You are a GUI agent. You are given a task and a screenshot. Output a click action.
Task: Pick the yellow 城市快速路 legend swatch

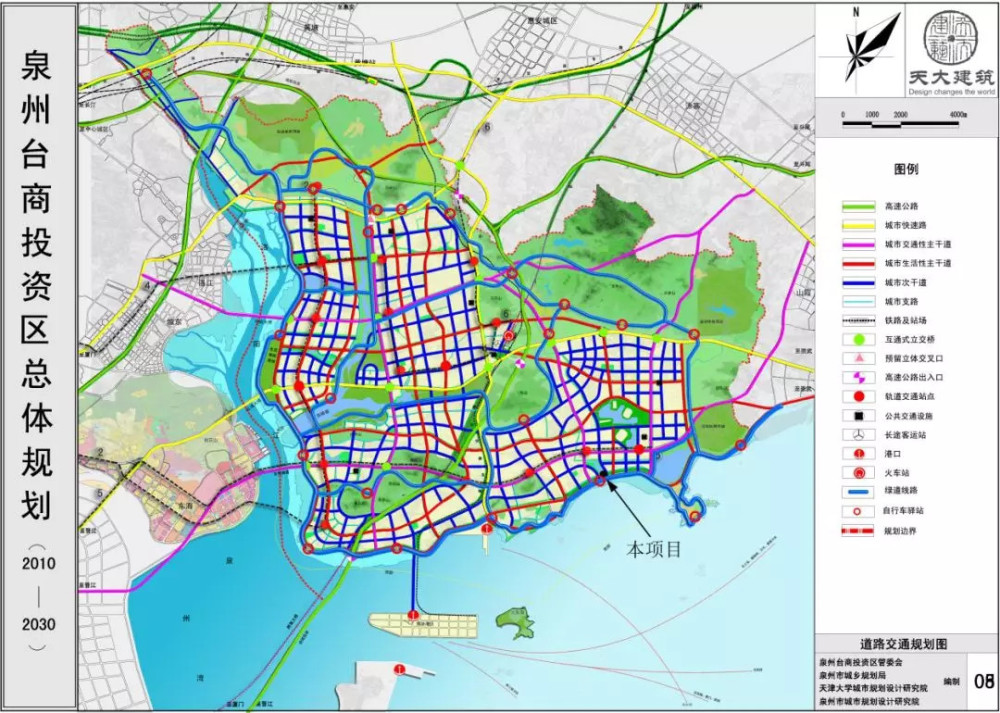(858, 226)
